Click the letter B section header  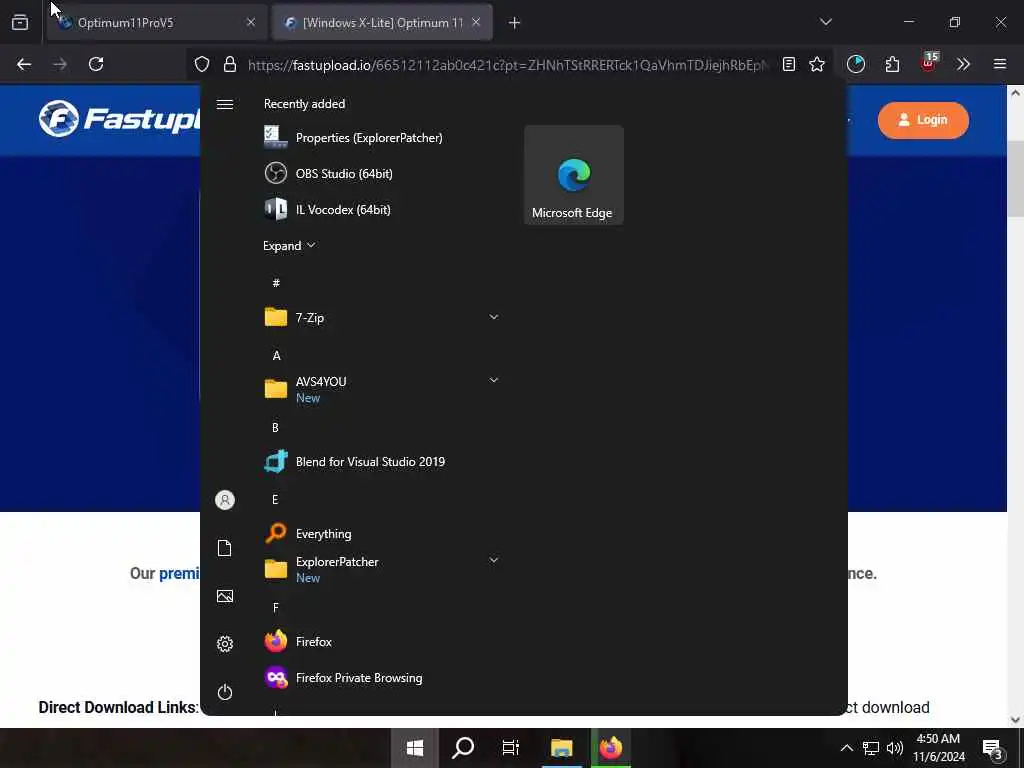tap(275, 428)
